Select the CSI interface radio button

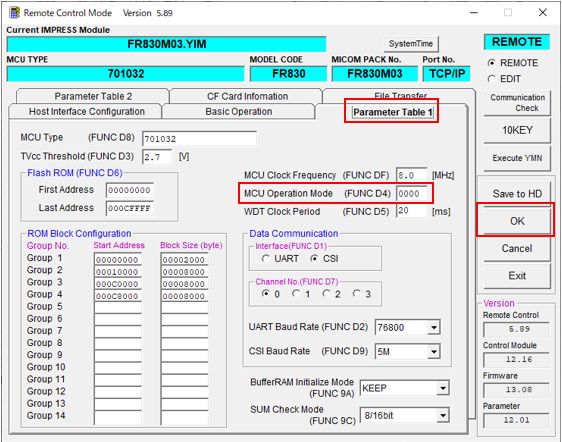(314, 258)
